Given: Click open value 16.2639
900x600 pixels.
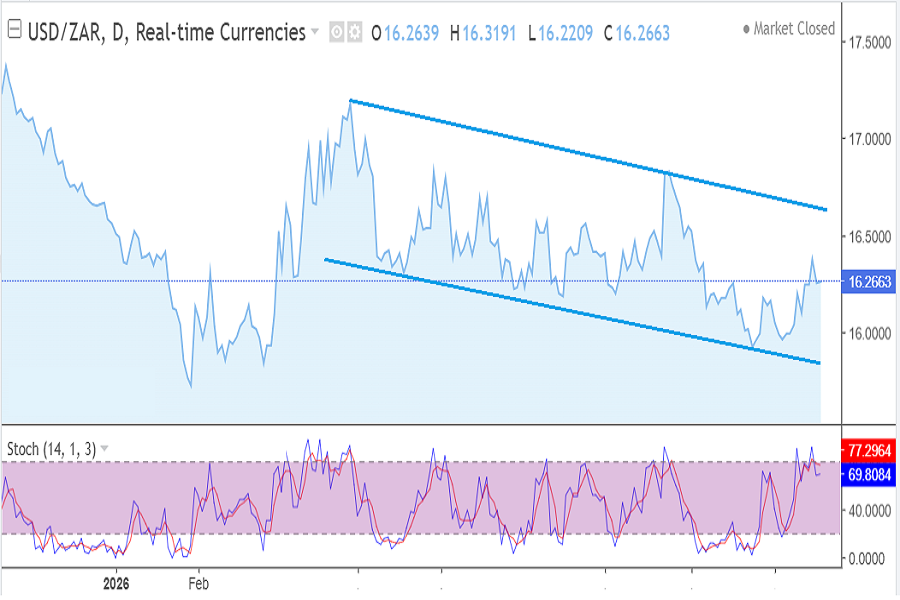Looking at the screenshot, I should [412, 33].
